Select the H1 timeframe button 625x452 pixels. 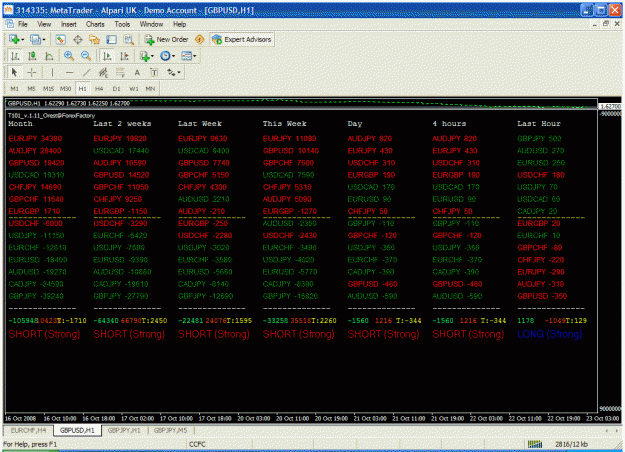pyautogui.click(x=83, y=88)
